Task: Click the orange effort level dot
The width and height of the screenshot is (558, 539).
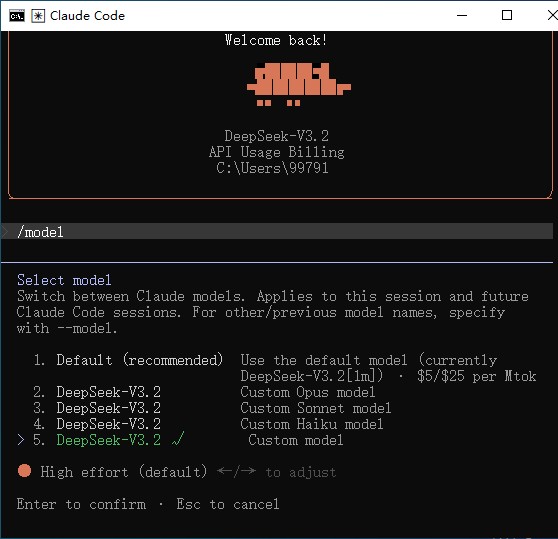Action: pos(25,470)
